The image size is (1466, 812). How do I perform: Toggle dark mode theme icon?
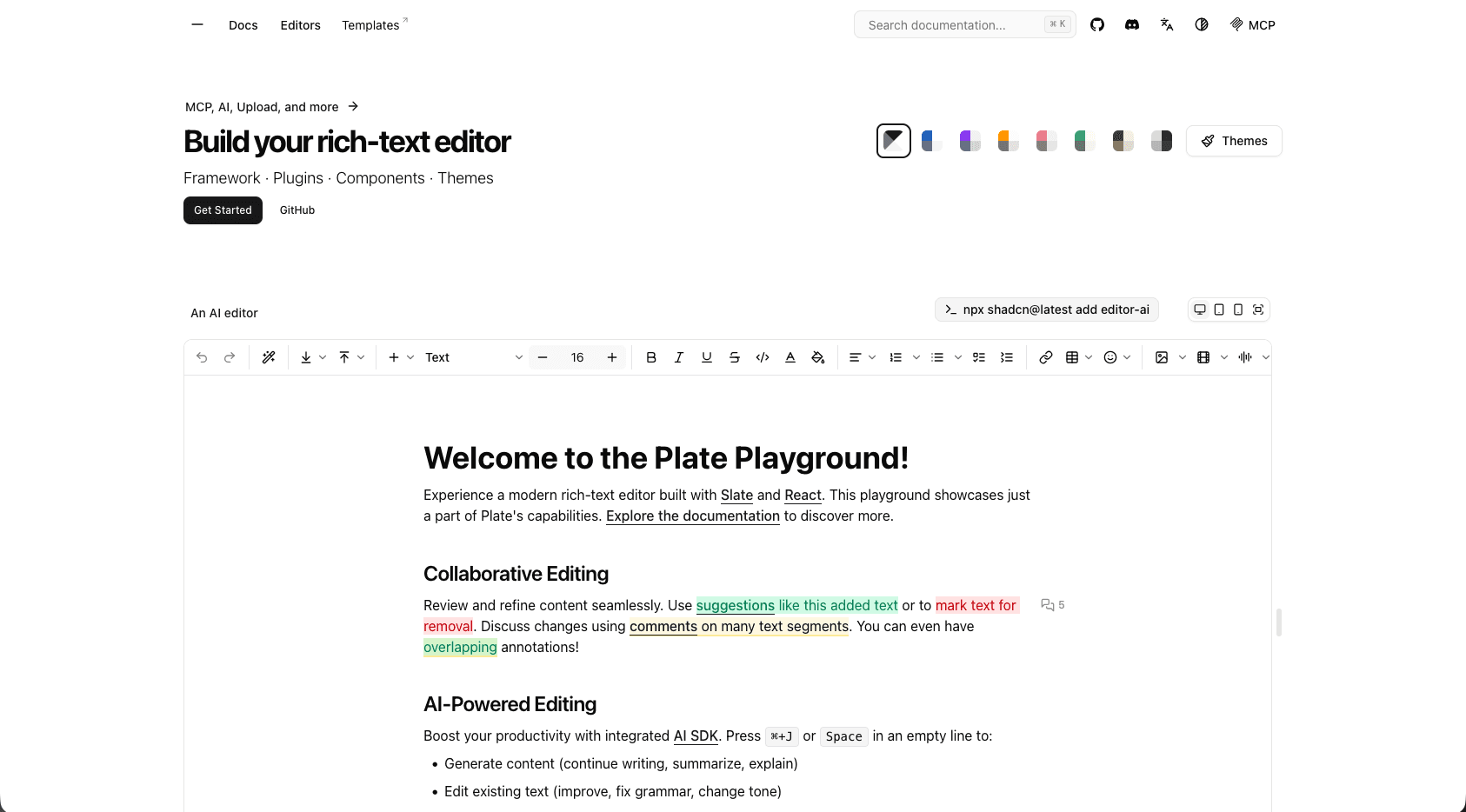[1202, 24]
